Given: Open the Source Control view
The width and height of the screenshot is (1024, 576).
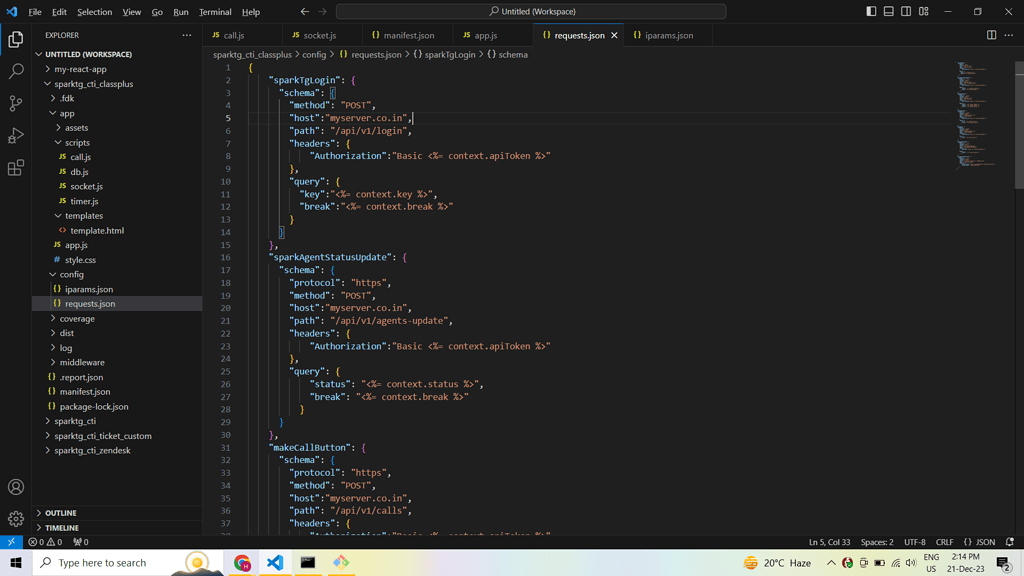Looking at the screenshot, I should (16, 103).
